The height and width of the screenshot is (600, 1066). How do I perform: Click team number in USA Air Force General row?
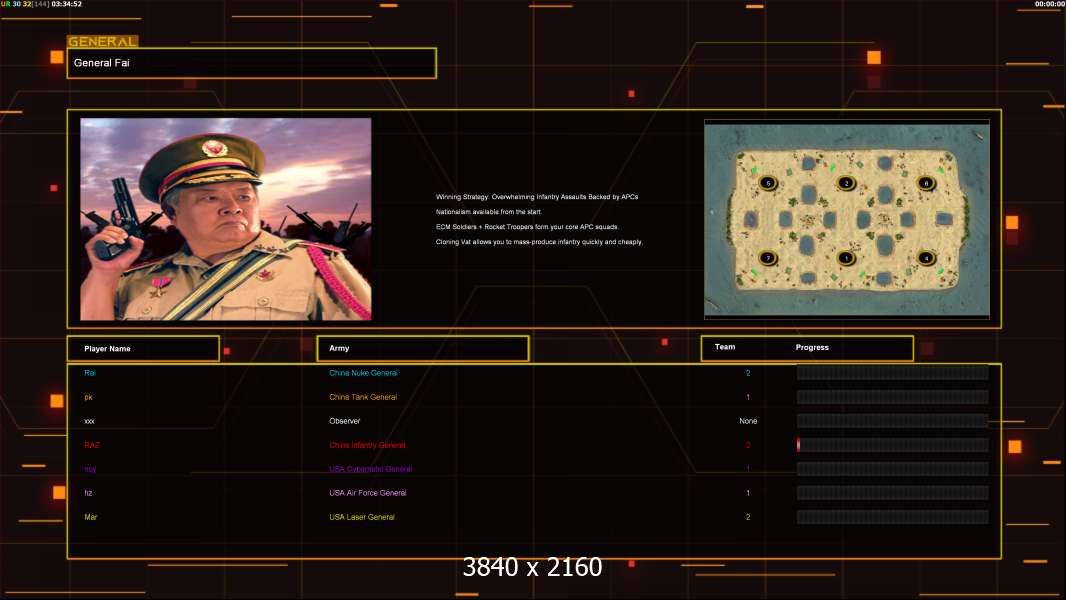(x=748, y=493)
